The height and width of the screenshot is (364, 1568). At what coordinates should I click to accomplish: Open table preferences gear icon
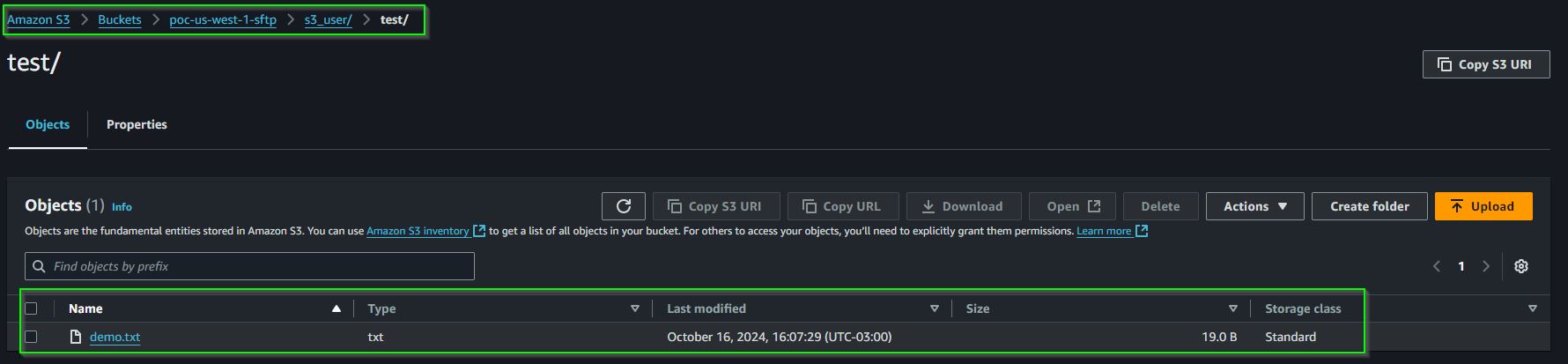coord(1521,266)
